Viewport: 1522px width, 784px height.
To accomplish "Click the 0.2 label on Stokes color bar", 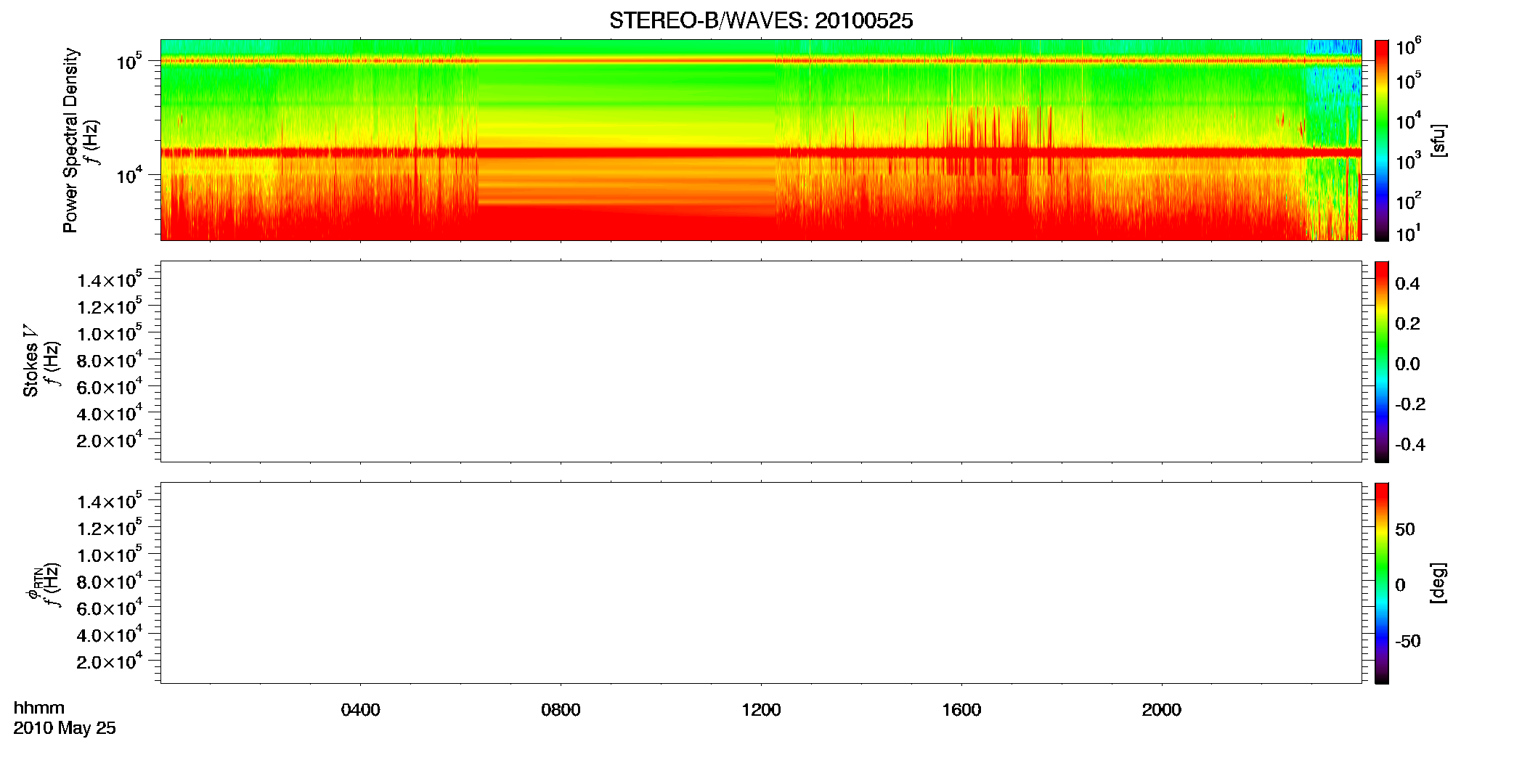I will click(x=1407, y=324).
